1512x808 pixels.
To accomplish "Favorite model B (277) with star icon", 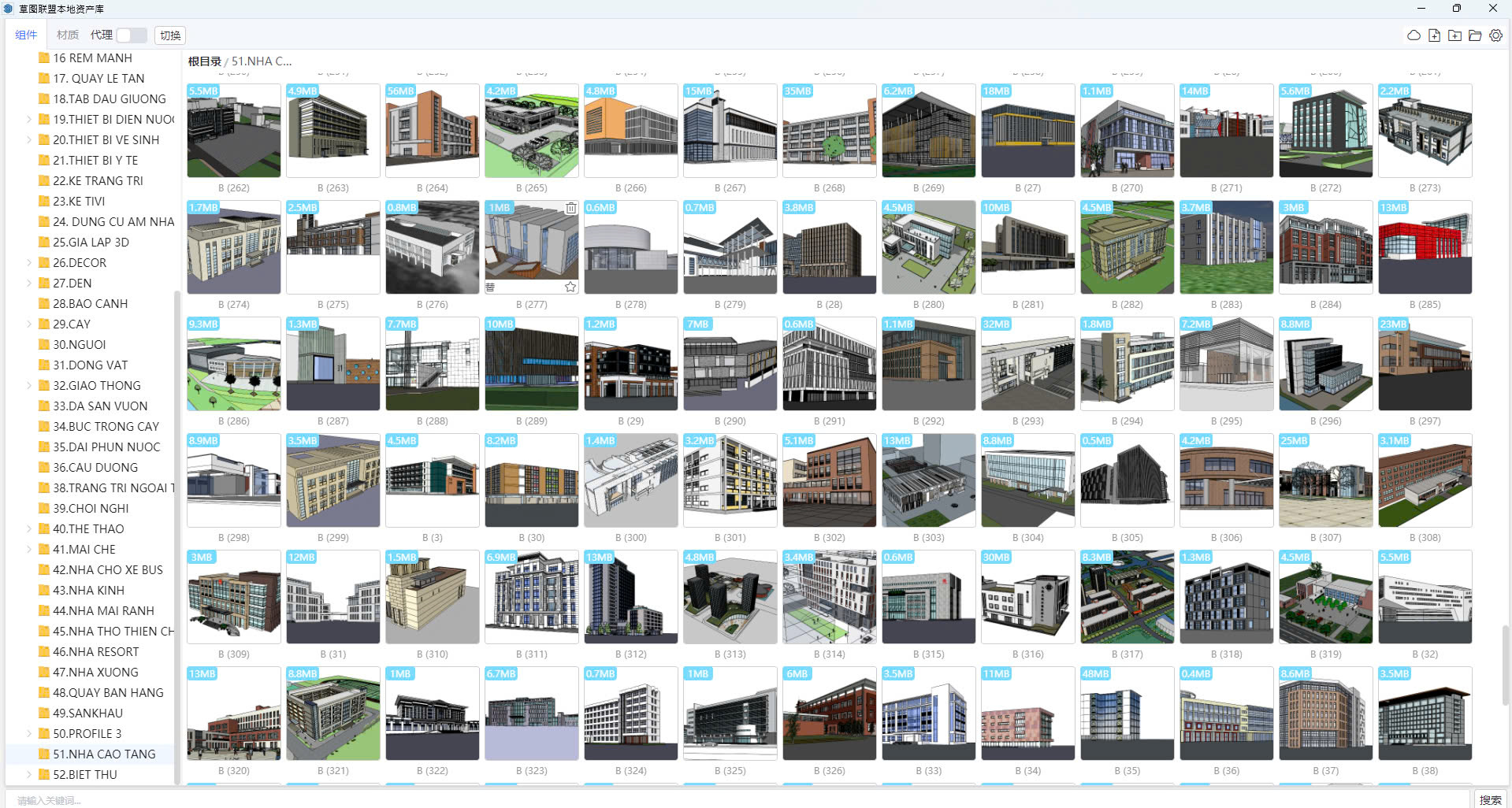I will click(570, 287).
